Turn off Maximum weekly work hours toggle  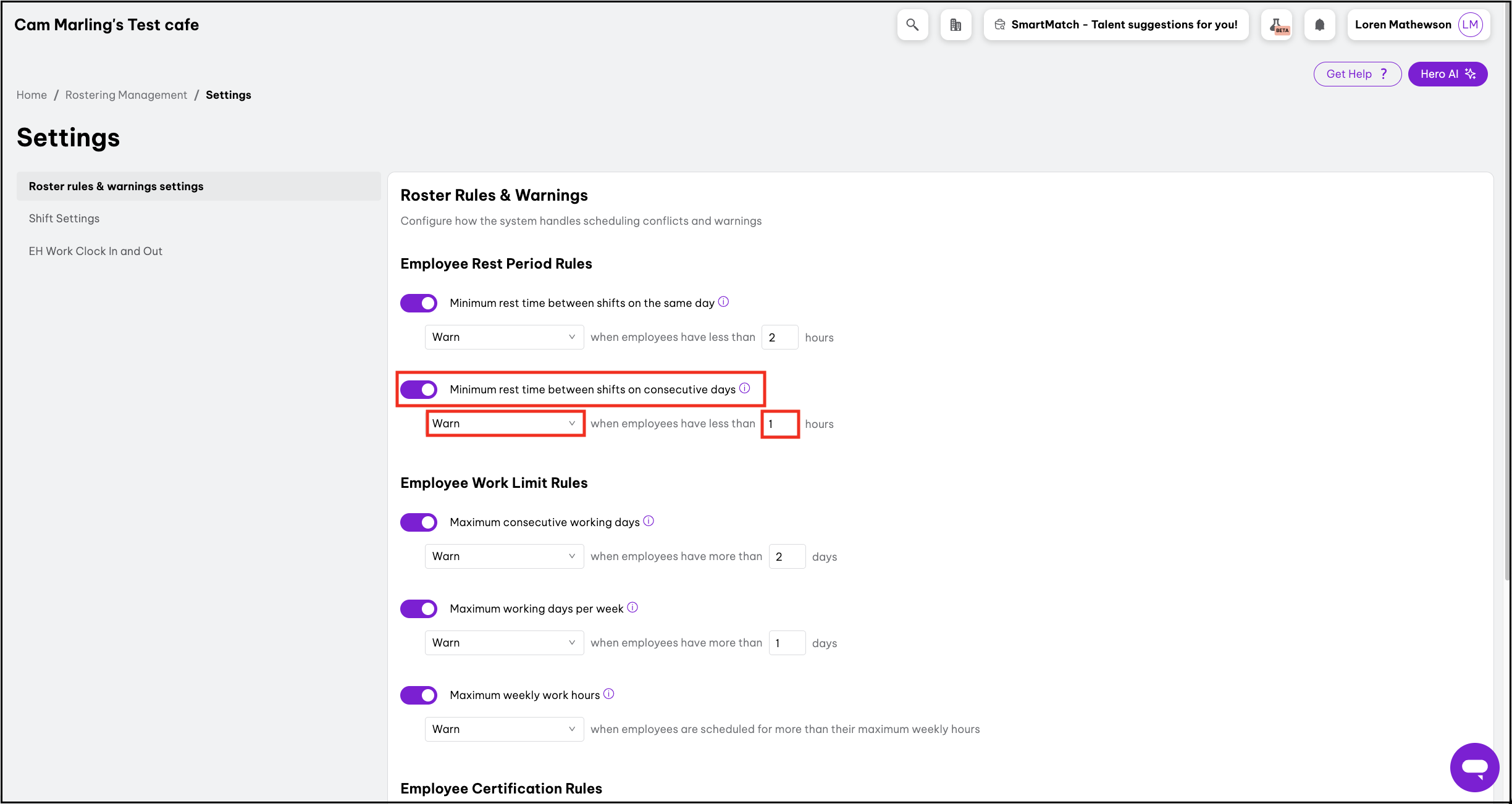(x=419, y=695)
